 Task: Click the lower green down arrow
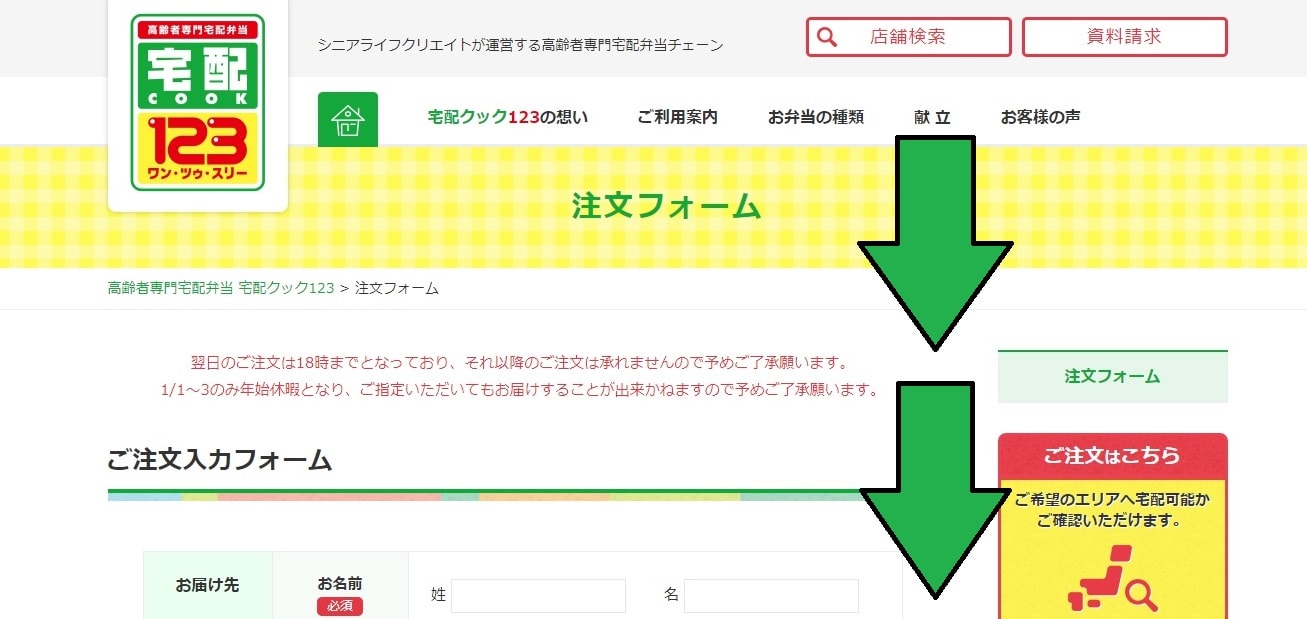[x=934, y=489]
